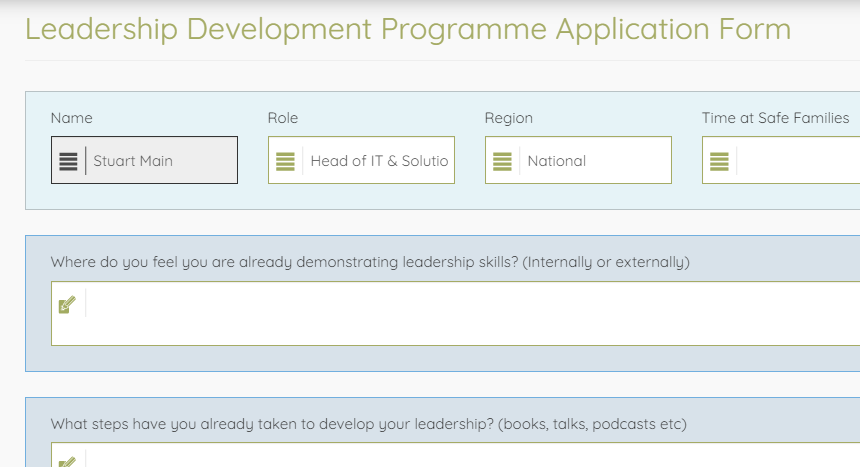Focus the Name field containing Stuart Main
Image resolution: width=860 pixels, height=467 pixels.
(x=160, y=161)
